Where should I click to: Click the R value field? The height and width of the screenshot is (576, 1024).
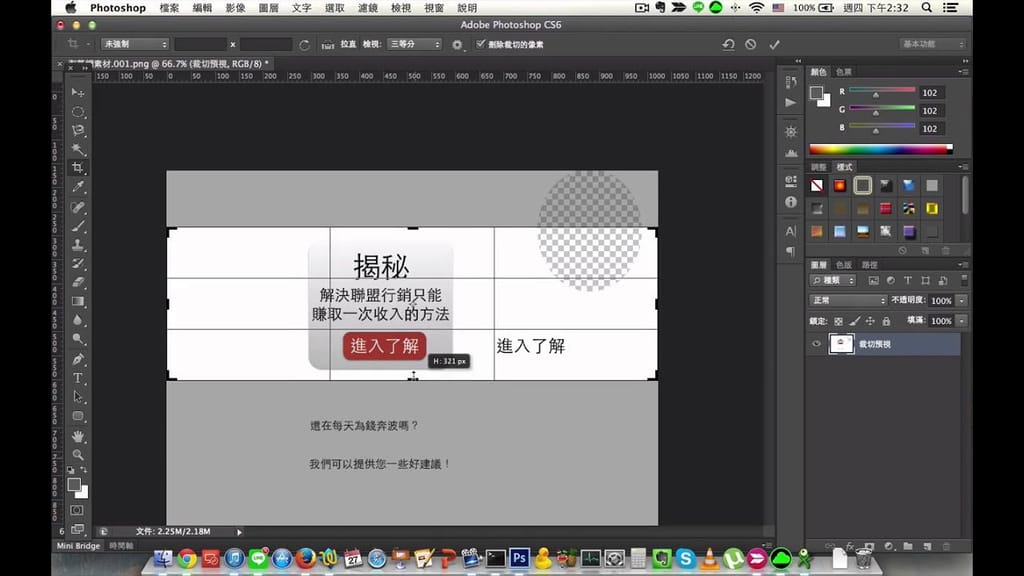(x=930, y=93)
